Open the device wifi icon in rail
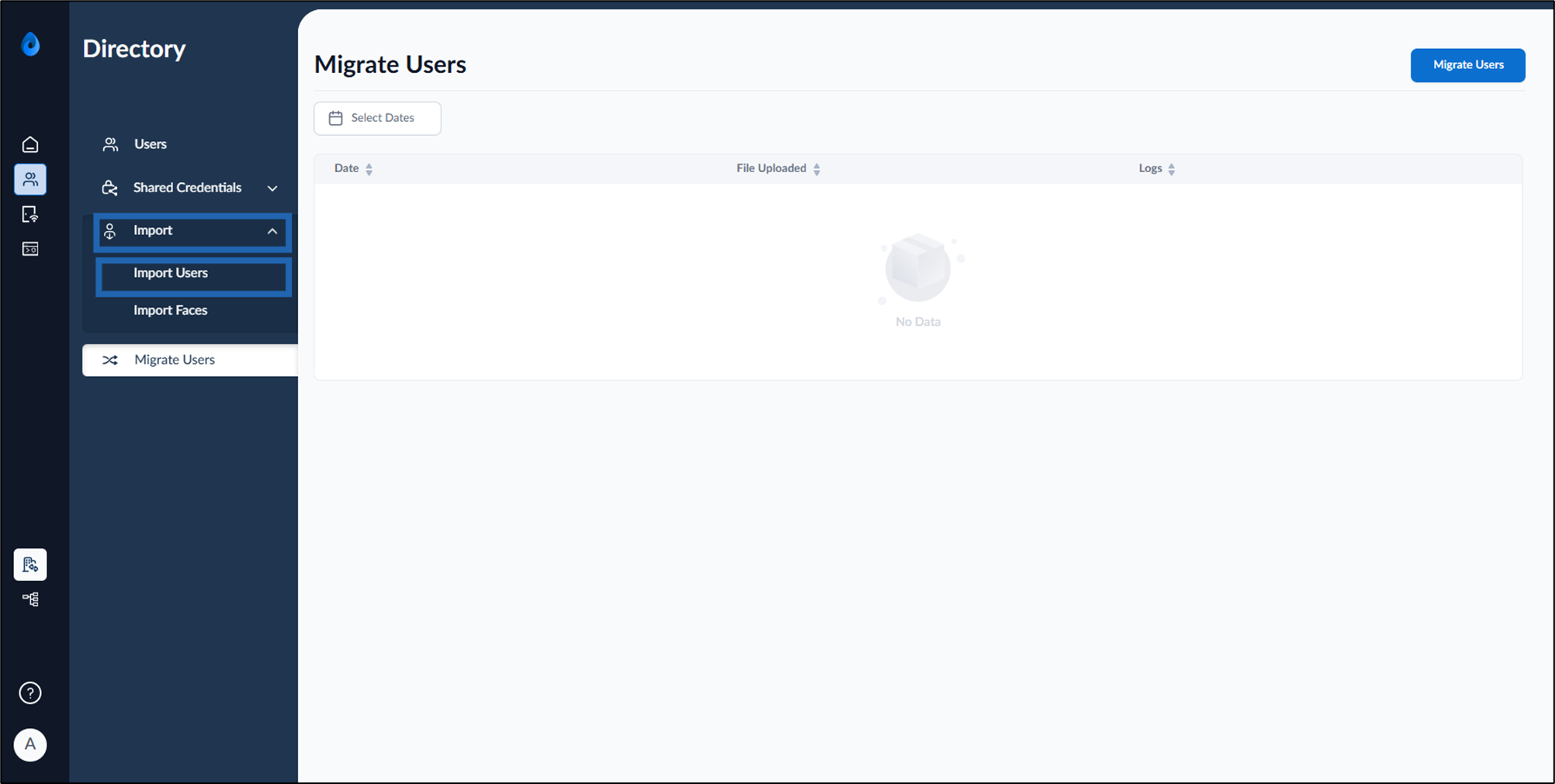This screenshot has width=1555, height=784. point(30,214)
